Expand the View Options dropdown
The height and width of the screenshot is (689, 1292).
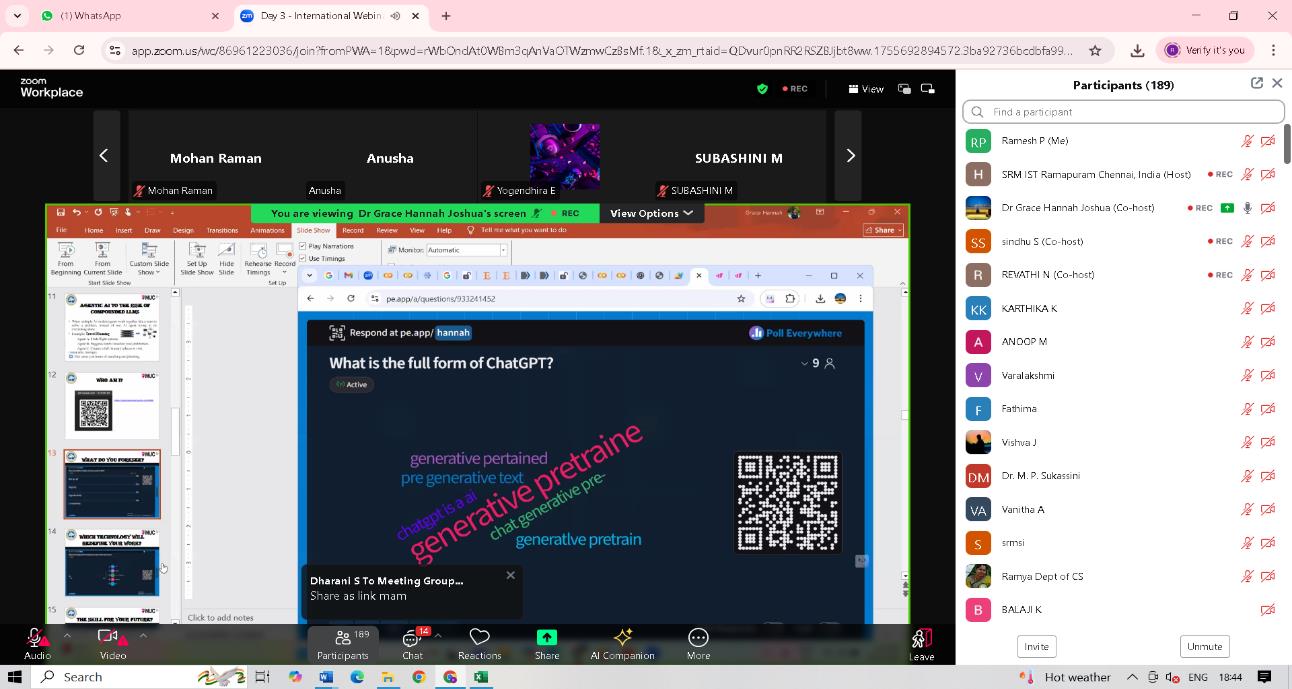(x=652, y=213)
